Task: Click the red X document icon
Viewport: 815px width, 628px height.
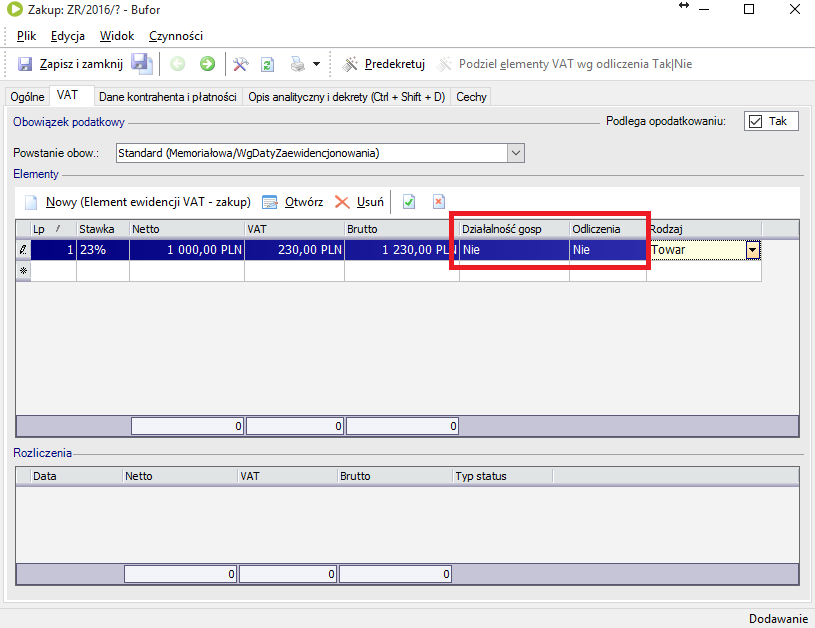Action: click(x=439, y=202)
